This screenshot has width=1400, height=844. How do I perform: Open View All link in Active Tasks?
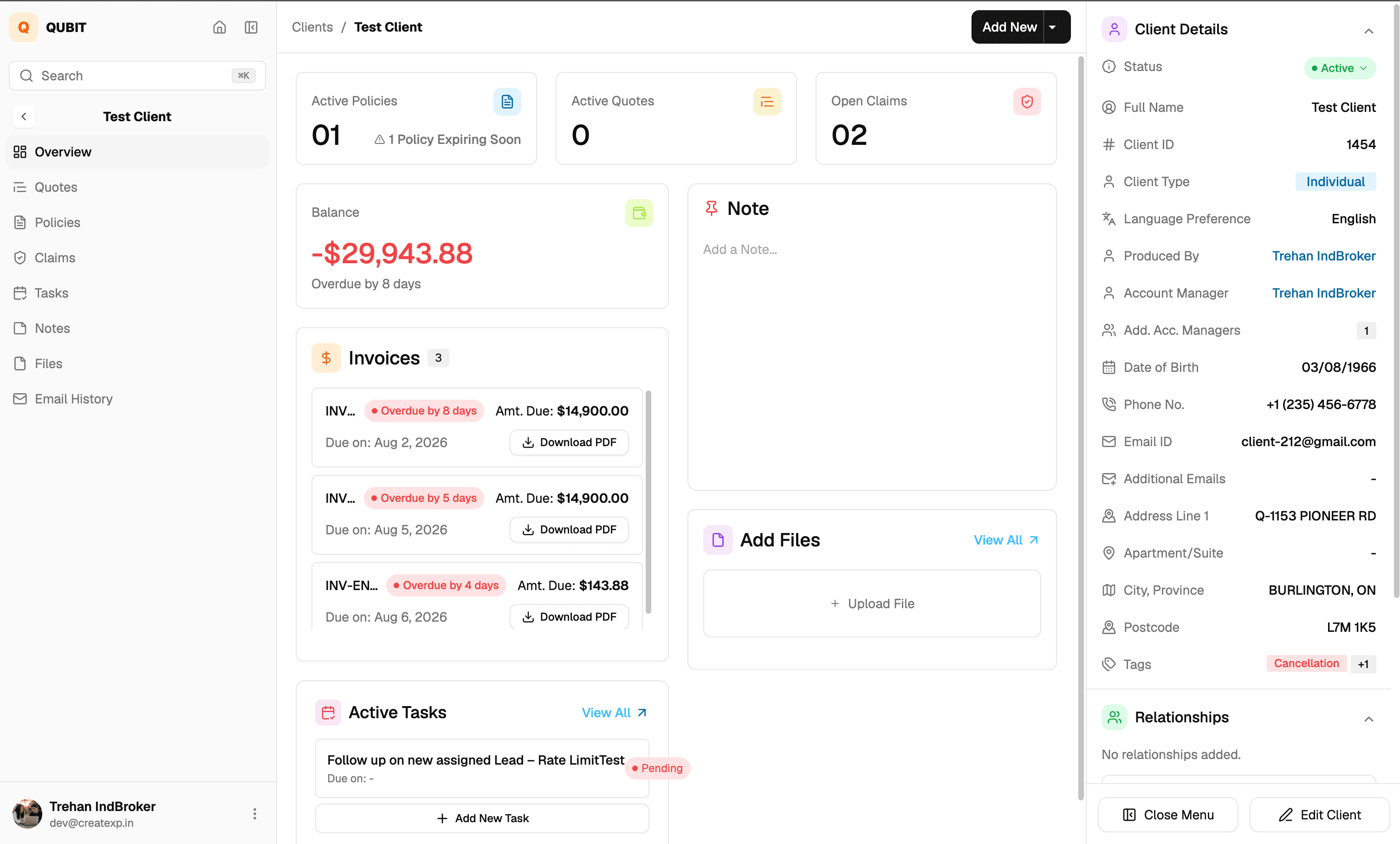click(614, 713)
